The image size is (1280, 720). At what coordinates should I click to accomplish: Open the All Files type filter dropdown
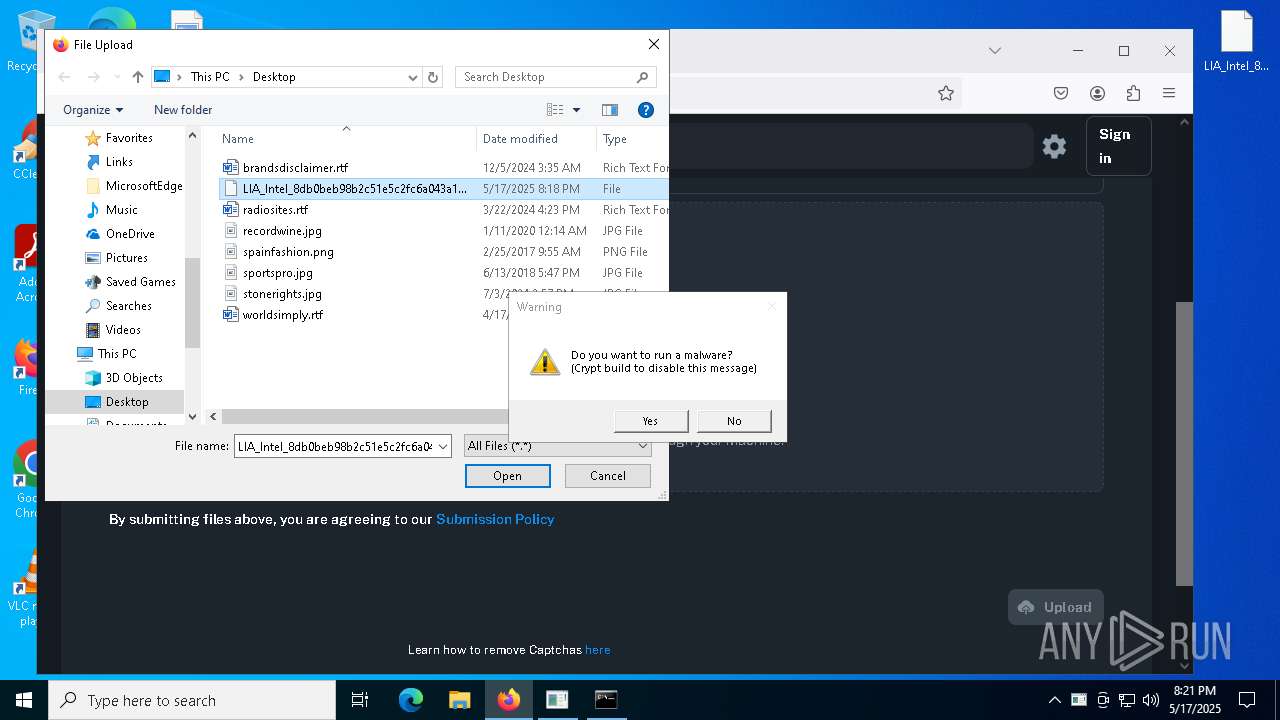pyautogui.click(x=558, y=446)
